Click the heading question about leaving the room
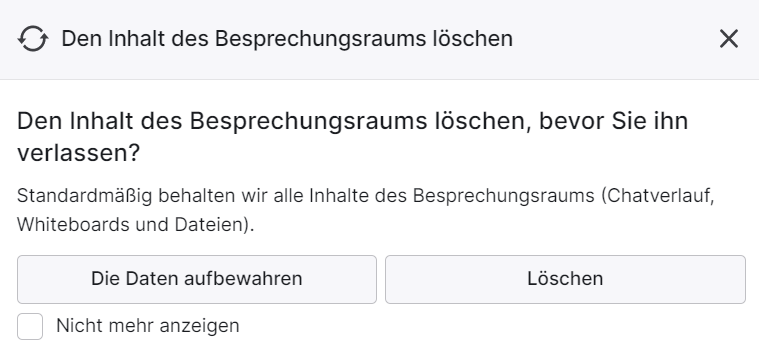Image resolution: width=759 pixels, height=360 pixels. pyautogui.click(x=352, y=136)
